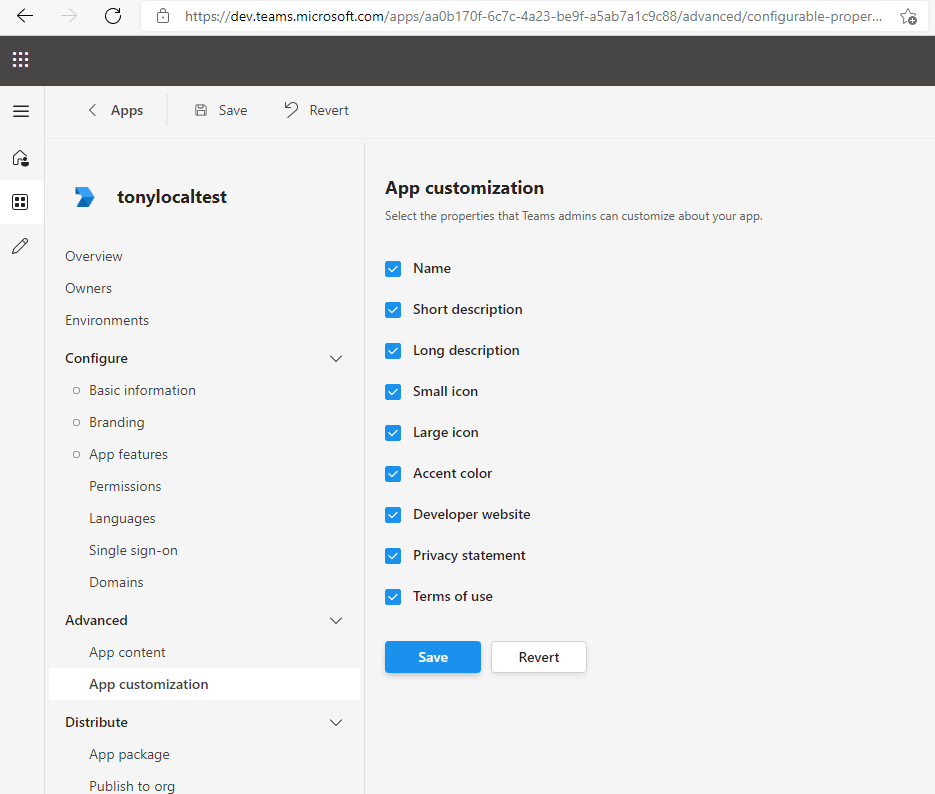Click the browser address bar URL
The height and width of the screenshot is (794, 935).
[x=534, y=16]
